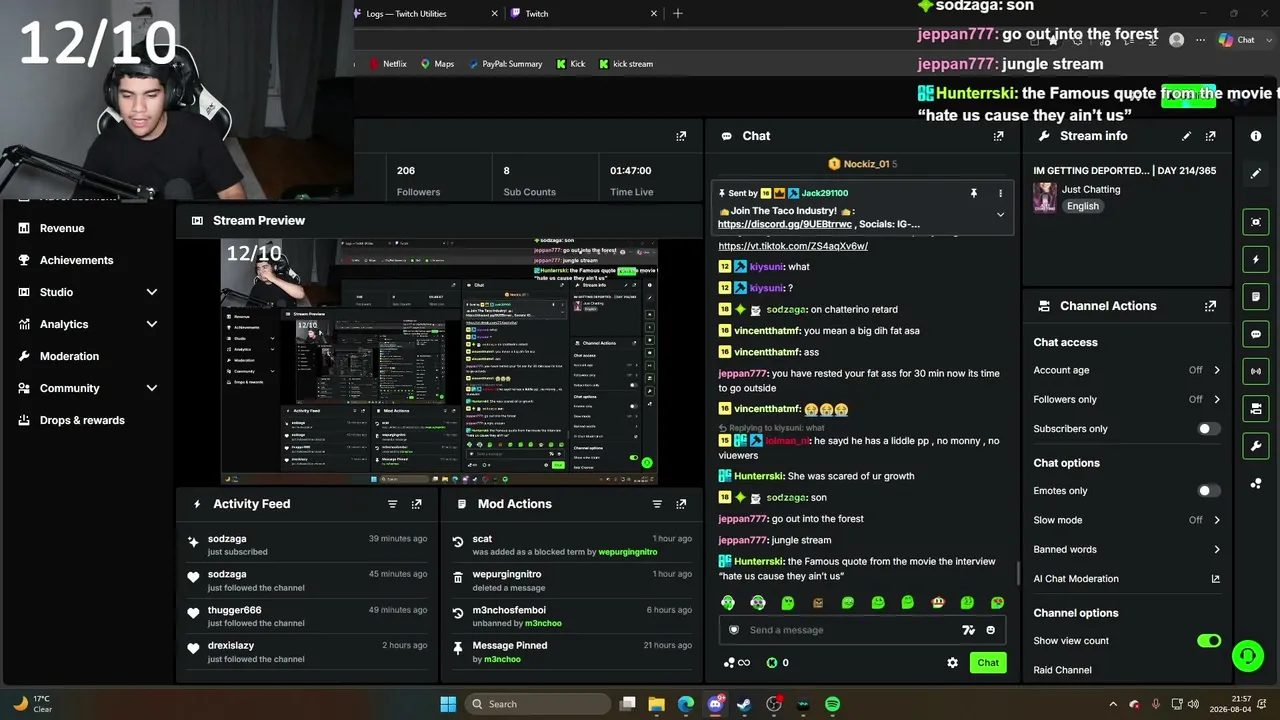Click the green Chat send button
Viewport: 1280px width, 720px height.
pyautogui.click(x=988, y=663)
